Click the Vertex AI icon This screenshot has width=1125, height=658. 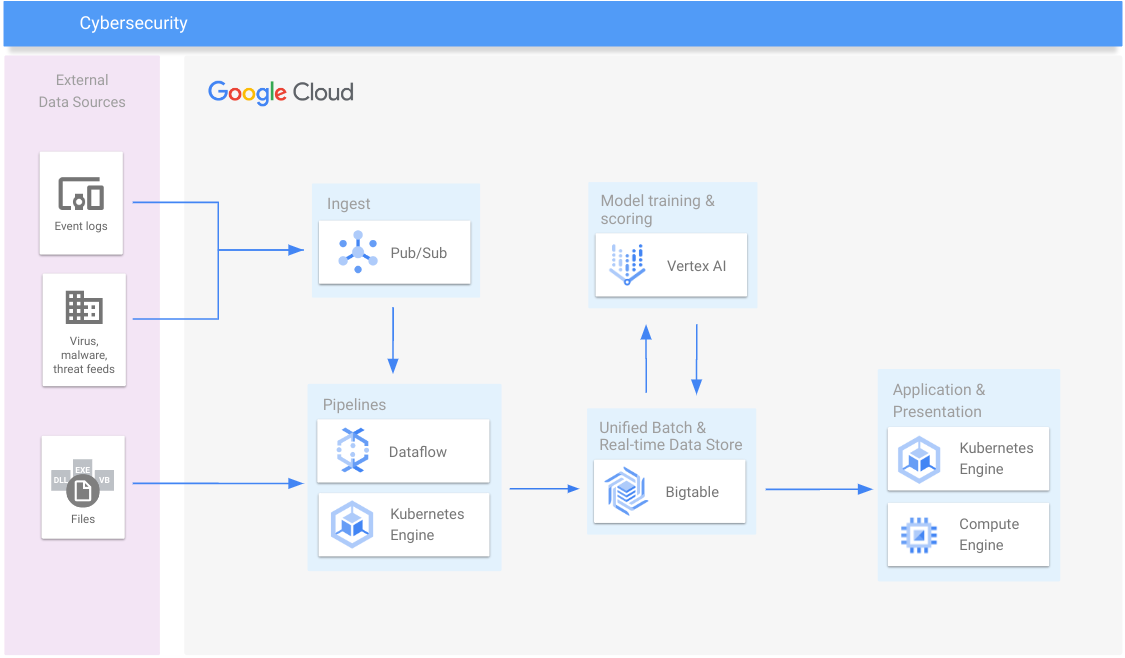click(x=627, y=266)
